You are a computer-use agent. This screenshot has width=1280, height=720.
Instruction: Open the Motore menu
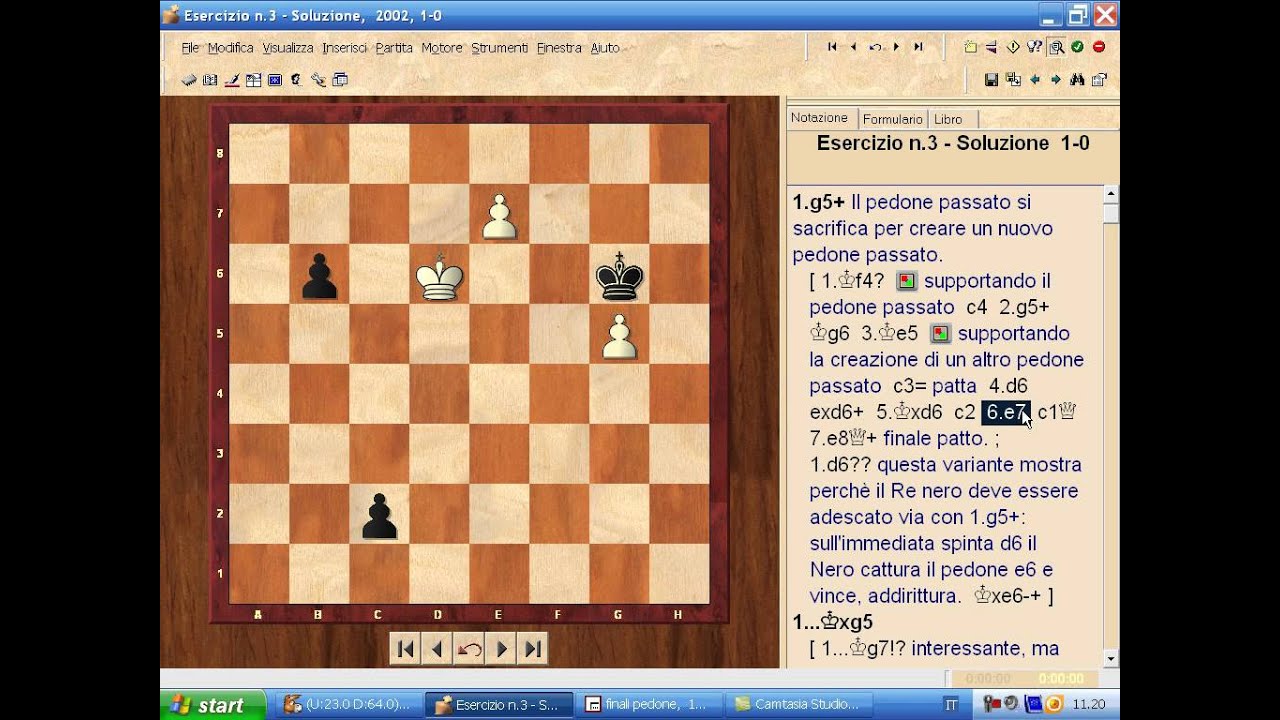pos(442,48)
